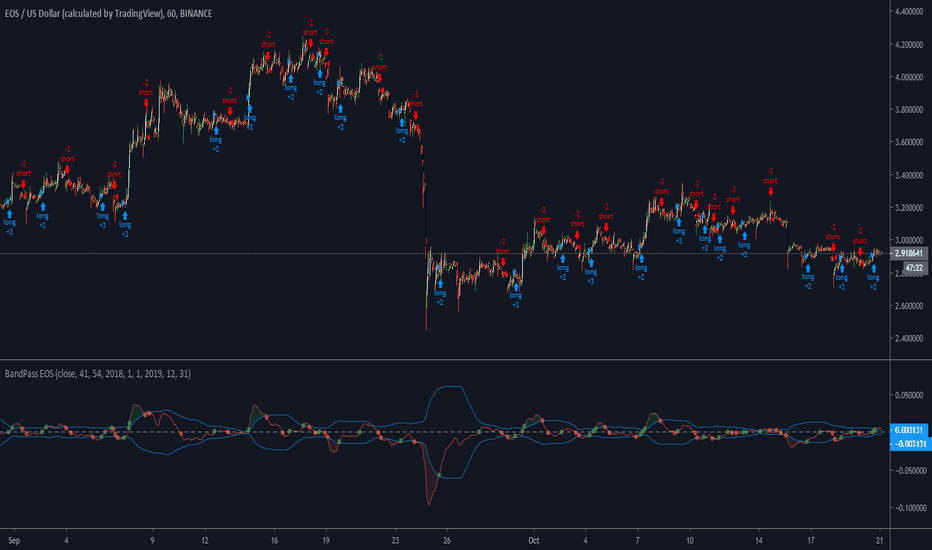Click the 47:22 bar countdown label
The image size is (932, 550).
pos(914,268)
